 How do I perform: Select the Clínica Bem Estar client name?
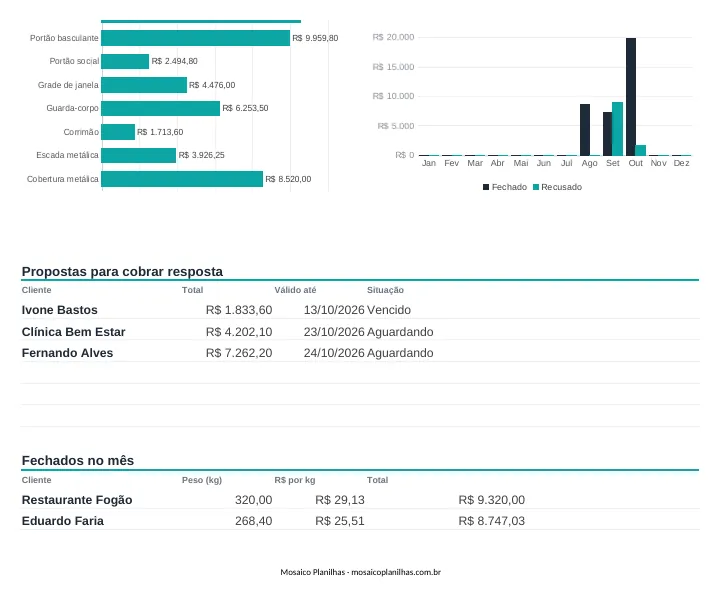[x=73, y=332]
